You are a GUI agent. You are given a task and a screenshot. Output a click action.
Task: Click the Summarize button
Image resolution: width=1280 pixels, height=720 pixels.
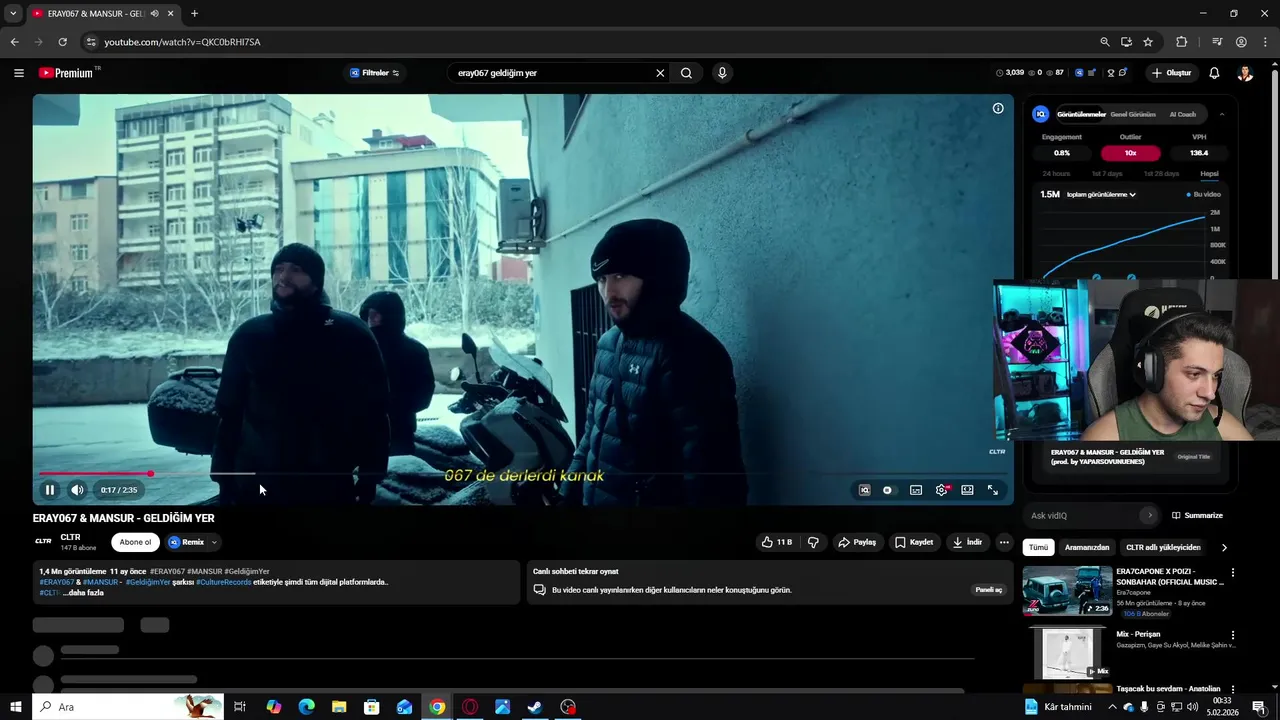(1197, 515)
